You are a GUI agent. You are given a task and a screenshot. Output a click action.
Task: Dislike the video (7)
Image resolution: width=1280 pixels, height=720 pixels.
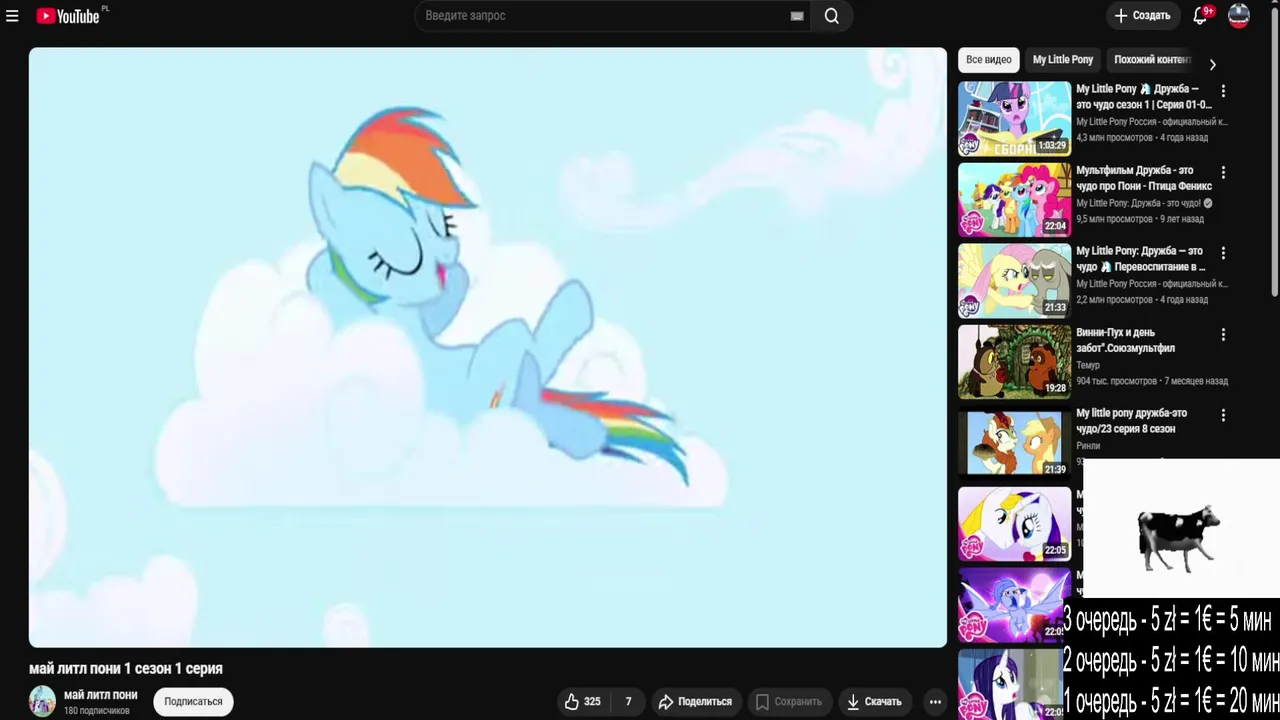(628, 702)
